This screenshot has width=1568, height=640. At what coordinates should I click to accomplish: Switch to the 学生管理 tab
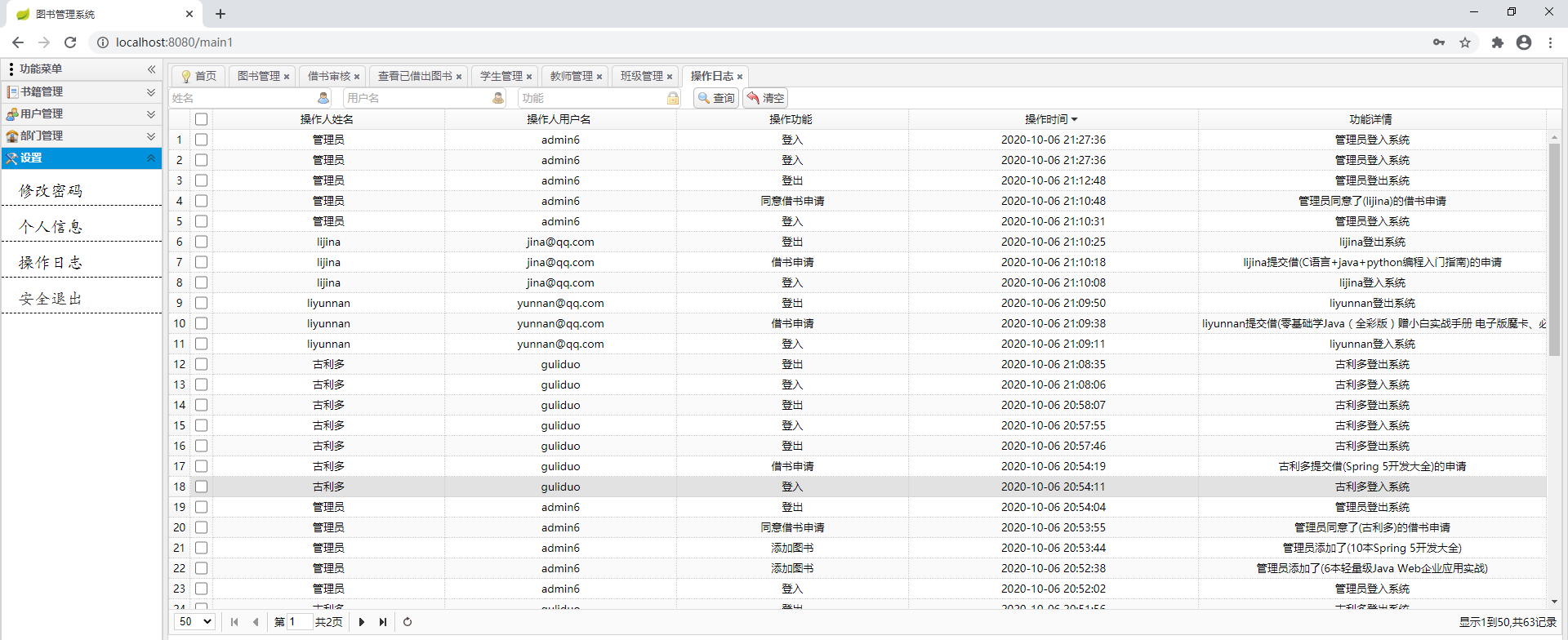(x=501, y=76)
